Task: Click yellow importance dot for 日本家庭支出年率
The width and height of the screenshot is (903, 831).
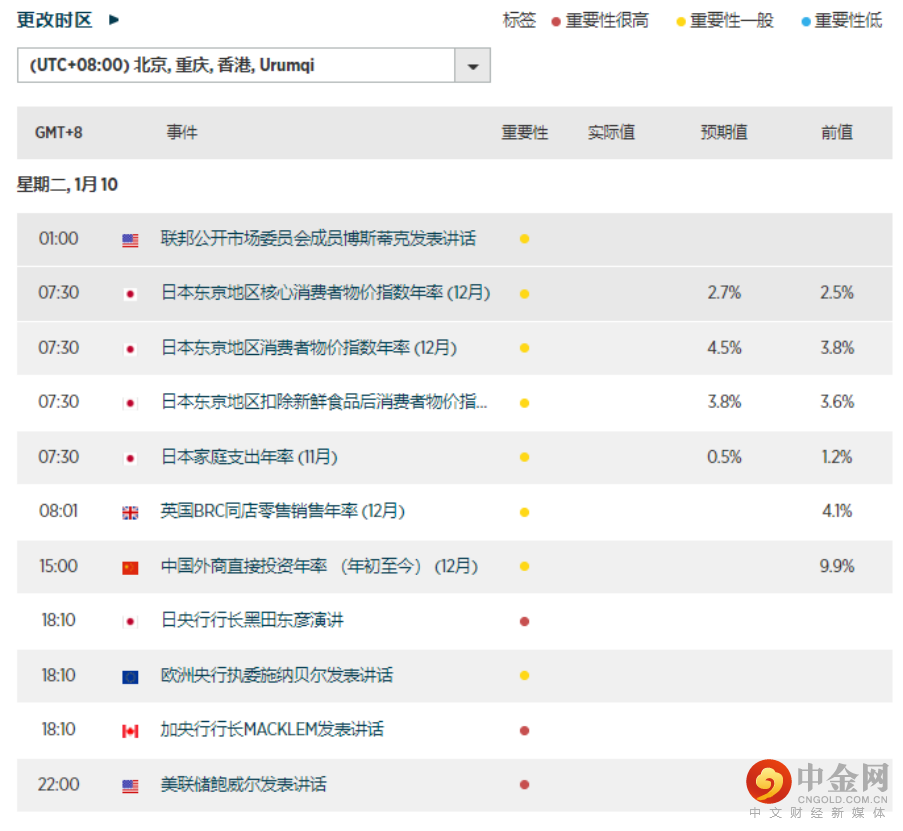Action: pyautogui.click(x=524, y=457)
